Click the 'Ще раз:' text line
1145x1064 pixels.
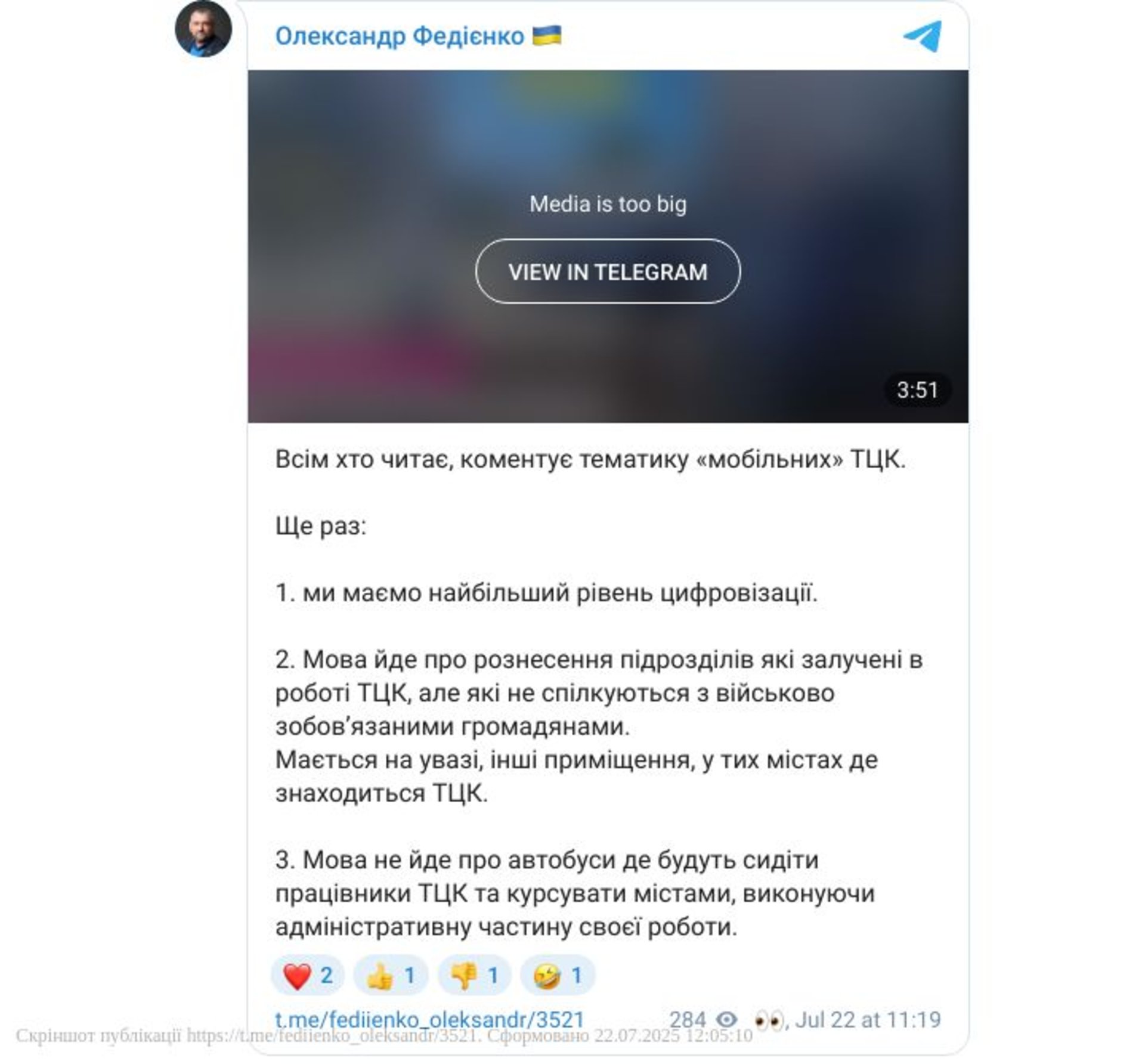click(321, 526)
